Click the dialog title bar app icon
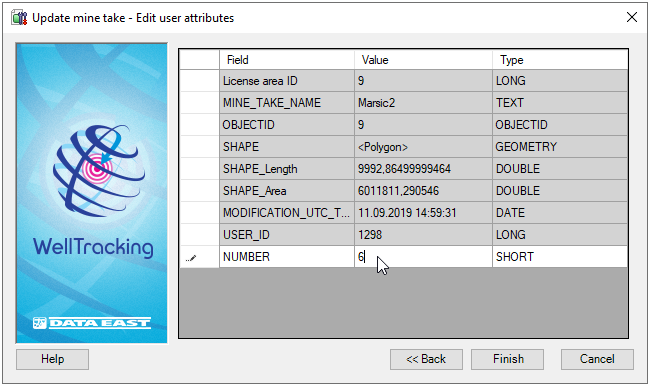650x386 pixels. (x=19, y=18)
